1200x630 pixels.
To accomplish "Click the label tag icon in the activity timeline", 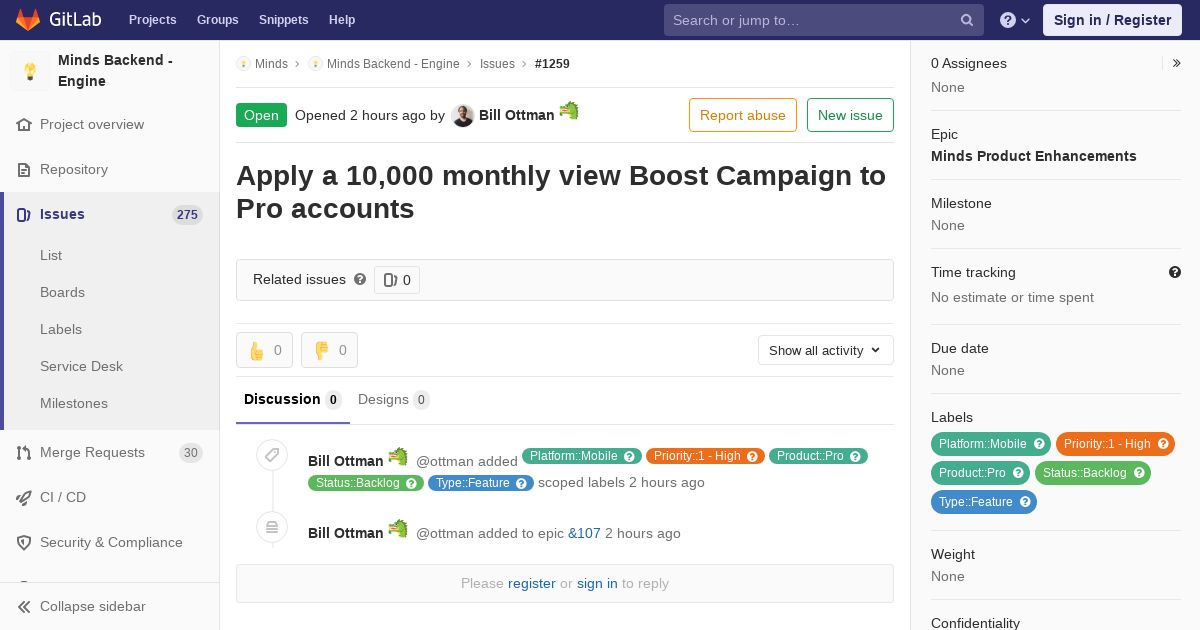I will click(x=272, y=456).
